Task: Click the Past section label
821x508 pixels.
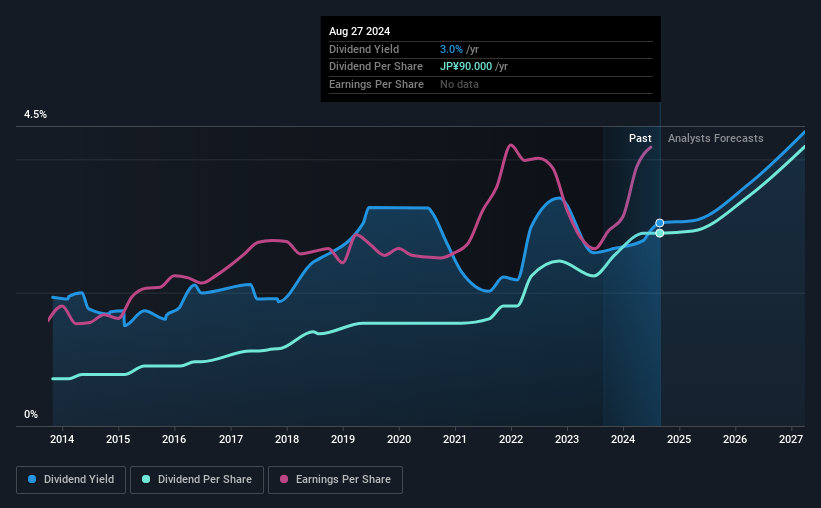Action: (x=640, y=138)
